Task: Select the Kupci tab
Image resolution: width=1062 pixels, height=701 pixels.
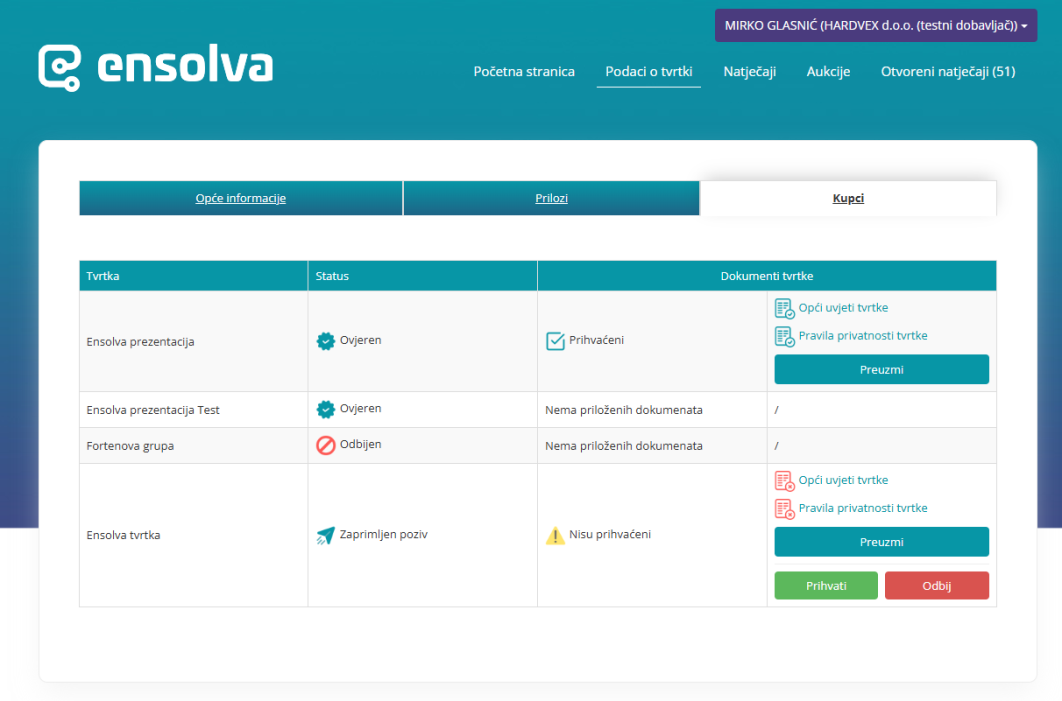Action: click(x=848, y=198)
